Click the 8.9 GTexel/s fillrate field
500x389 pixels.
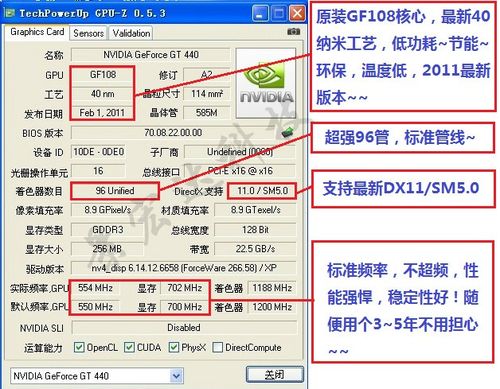[255, 210]
